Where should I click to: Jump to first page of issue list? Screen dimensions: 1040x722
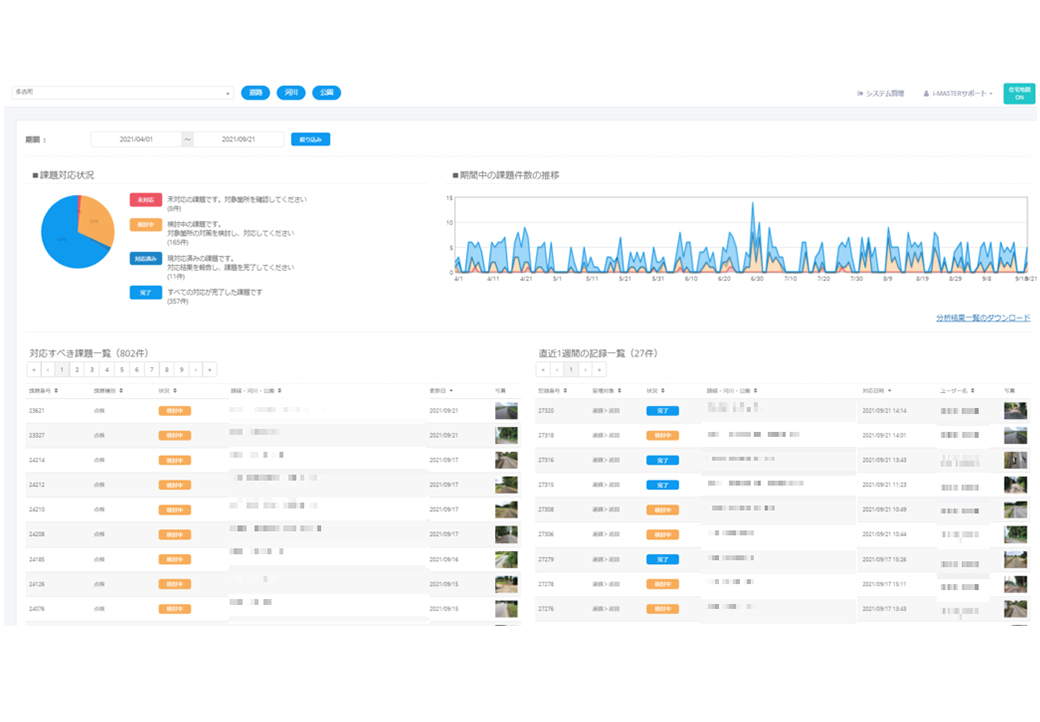[34, 370]
